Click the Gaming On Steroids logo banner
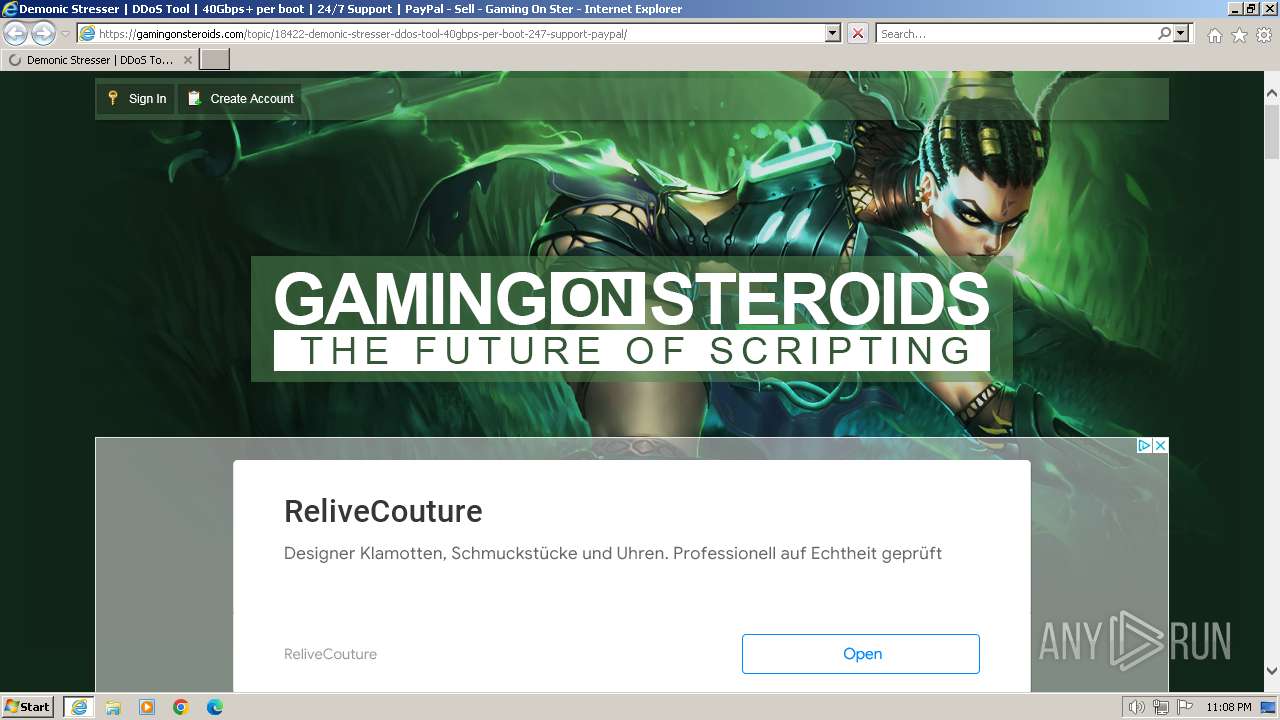Screen dimensions: 1280x720 [631, 319]
